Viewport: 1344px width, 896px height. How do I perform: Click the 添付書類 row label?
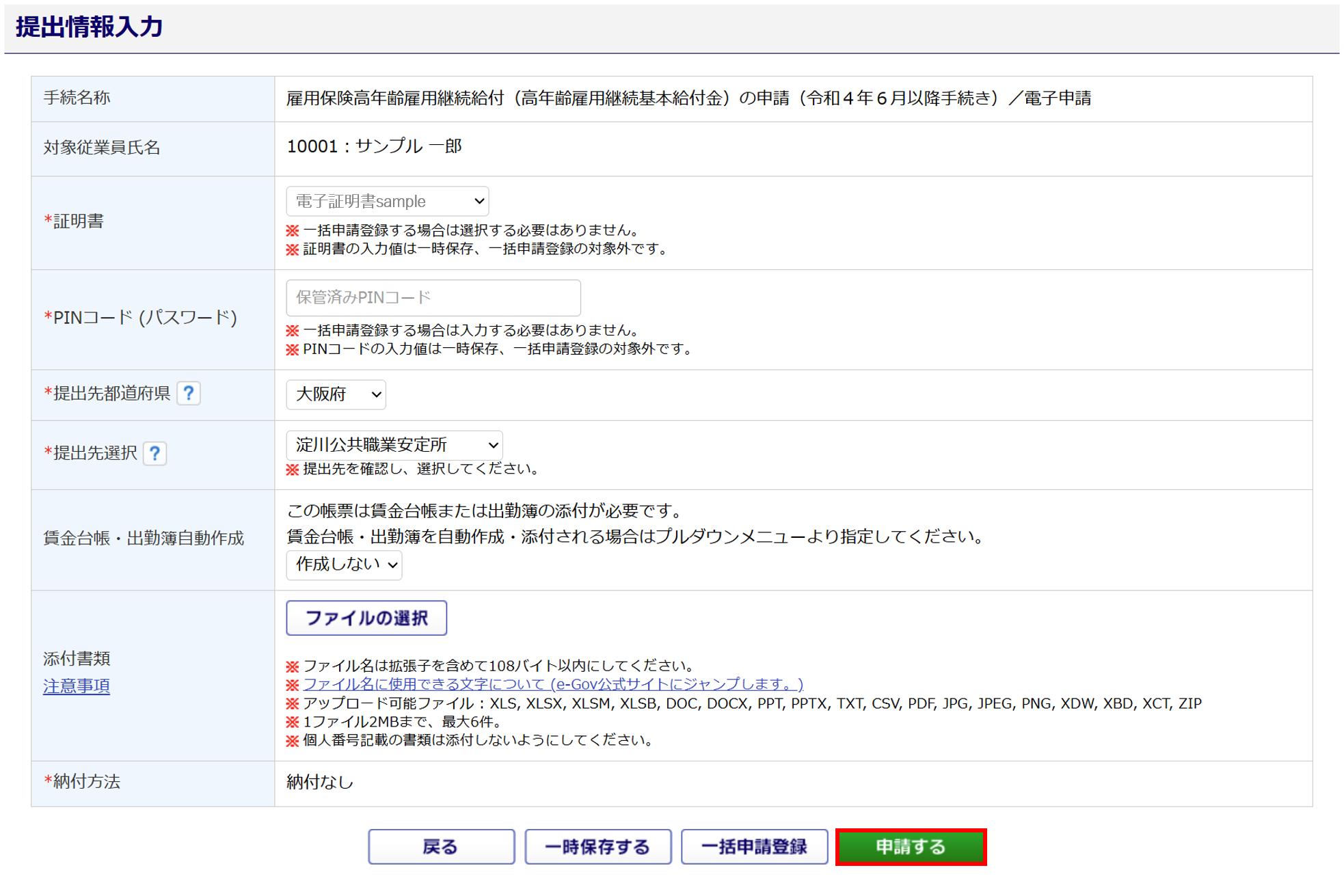click(x=77, y=659)
